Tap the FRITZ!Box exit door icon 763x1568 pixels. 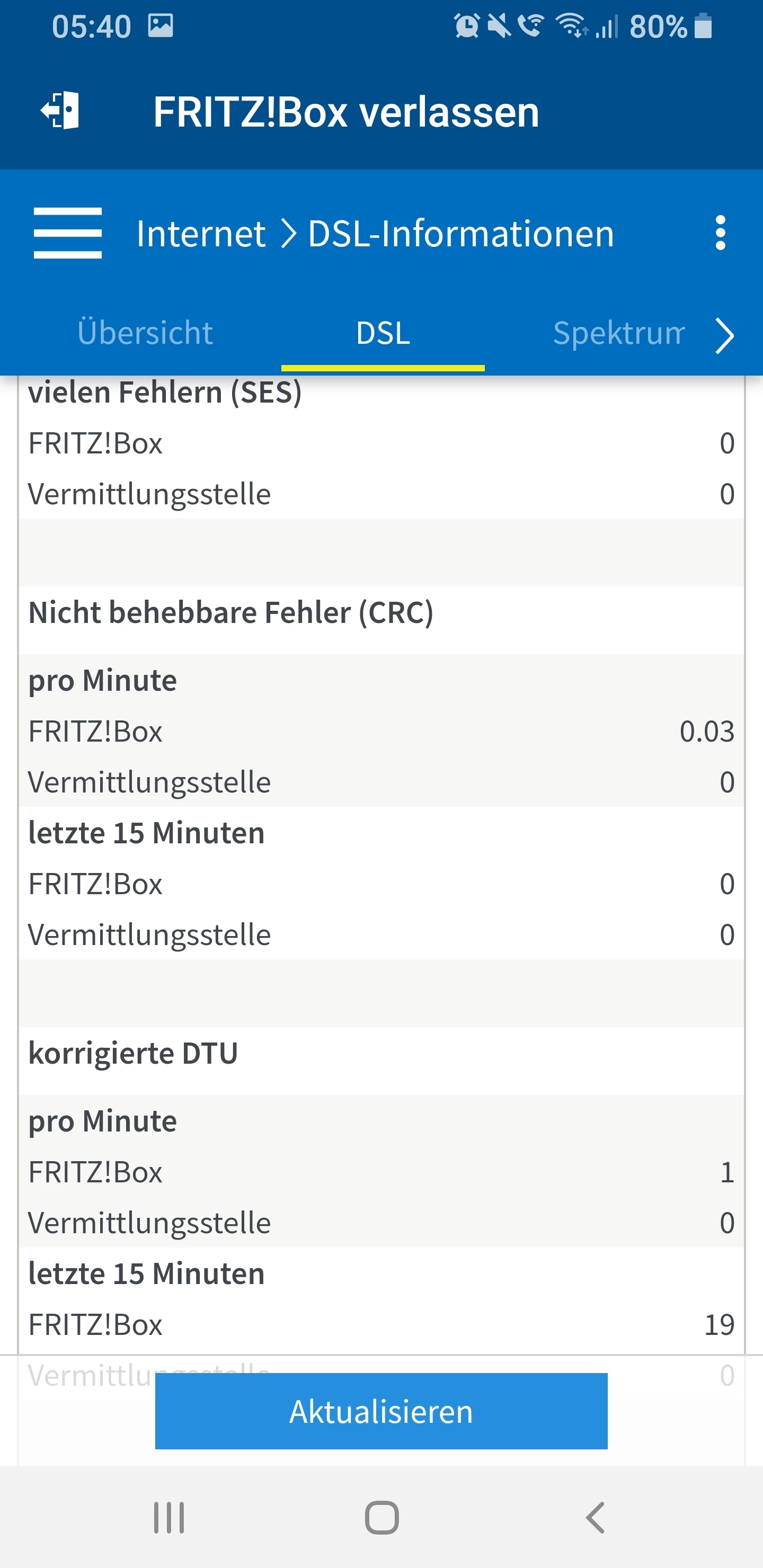click(60, 111)
